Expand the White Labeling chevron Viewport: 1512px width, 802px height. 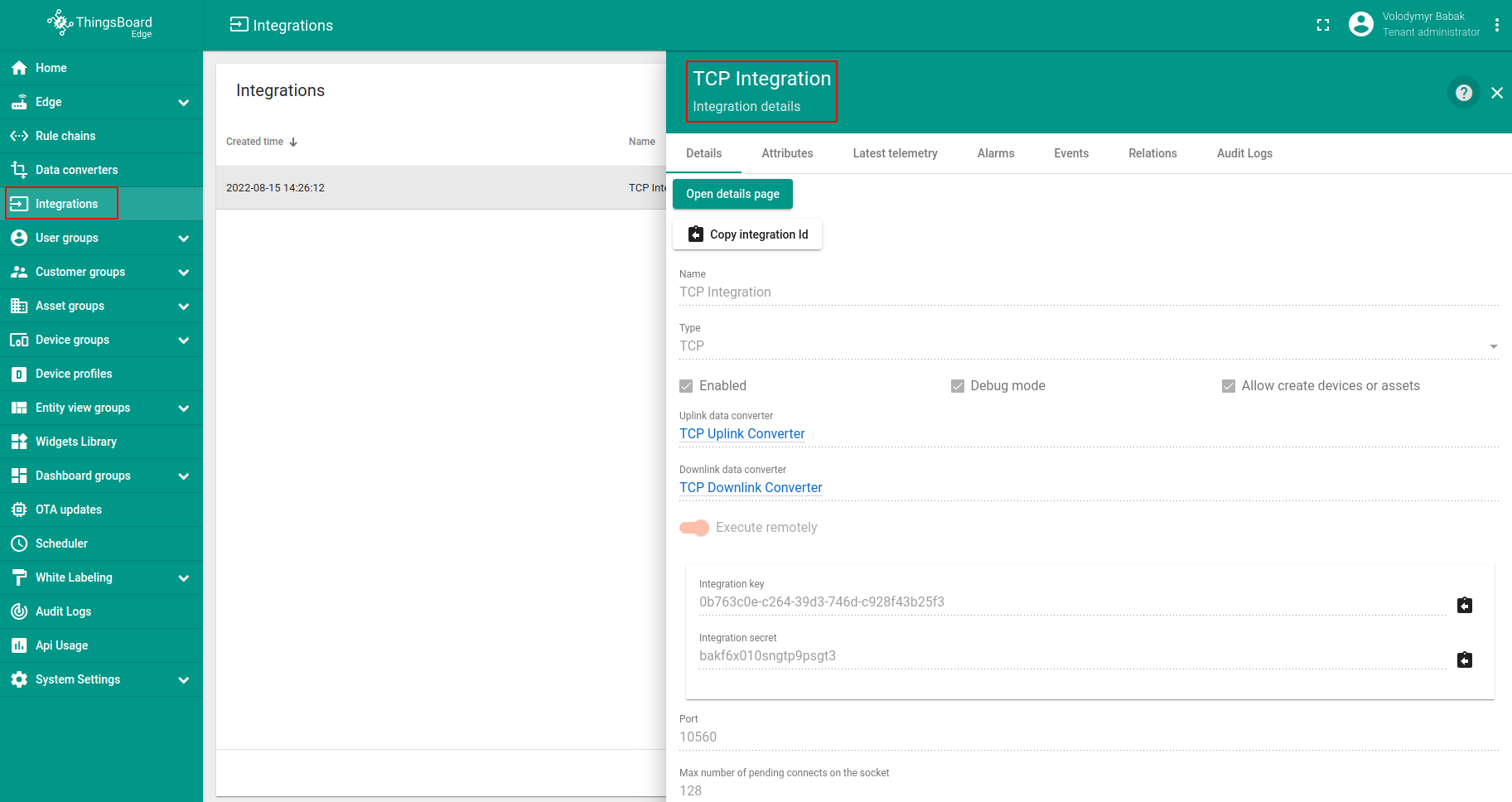point(184,578)
